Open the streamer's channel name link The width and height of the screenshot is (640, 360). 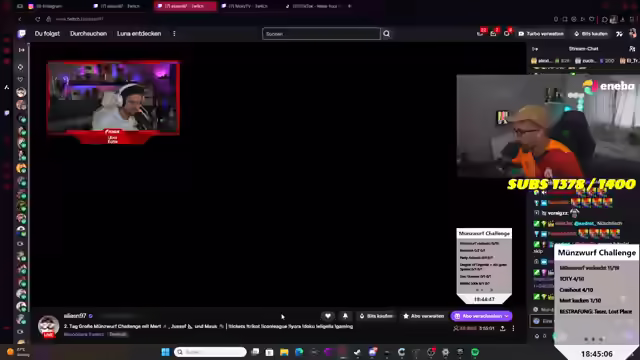click(x=75, y=316)
